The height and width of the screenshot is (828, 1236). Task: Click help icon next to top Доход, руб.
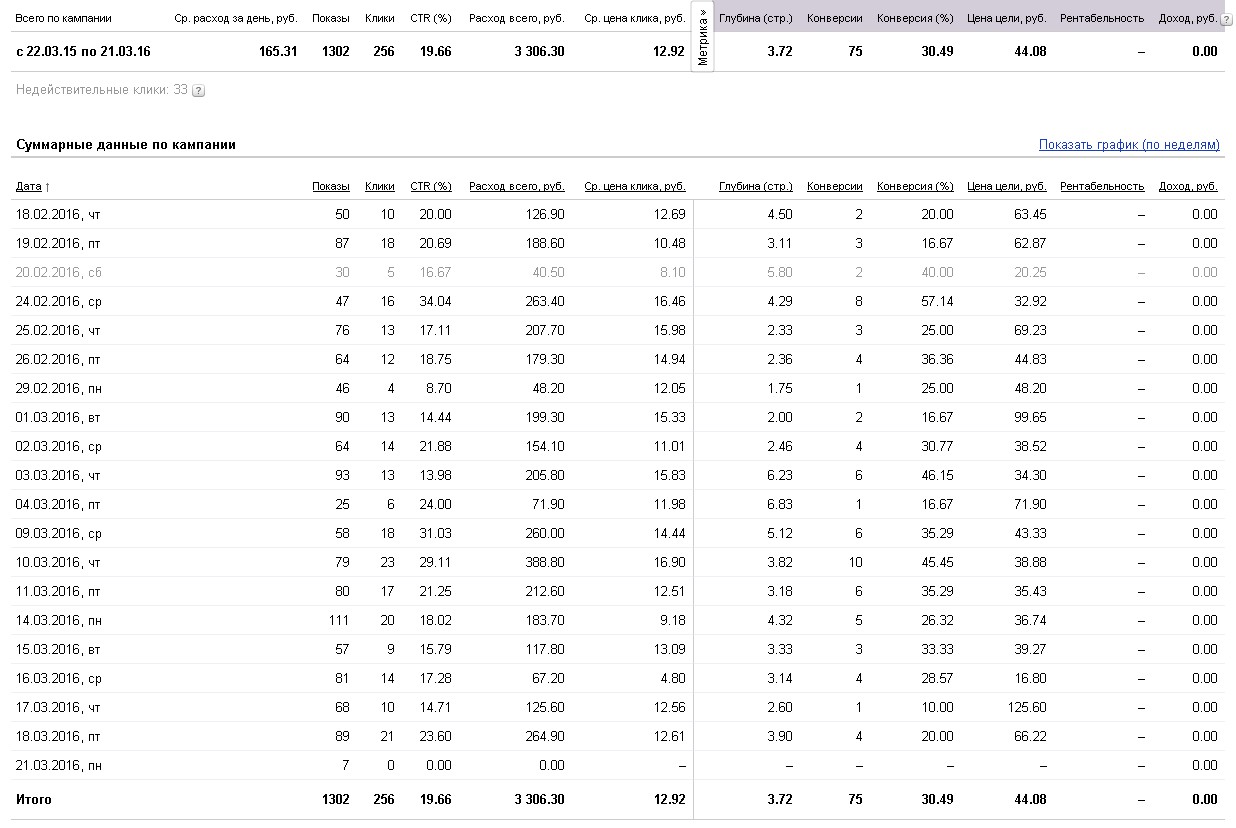(1226, 19)
